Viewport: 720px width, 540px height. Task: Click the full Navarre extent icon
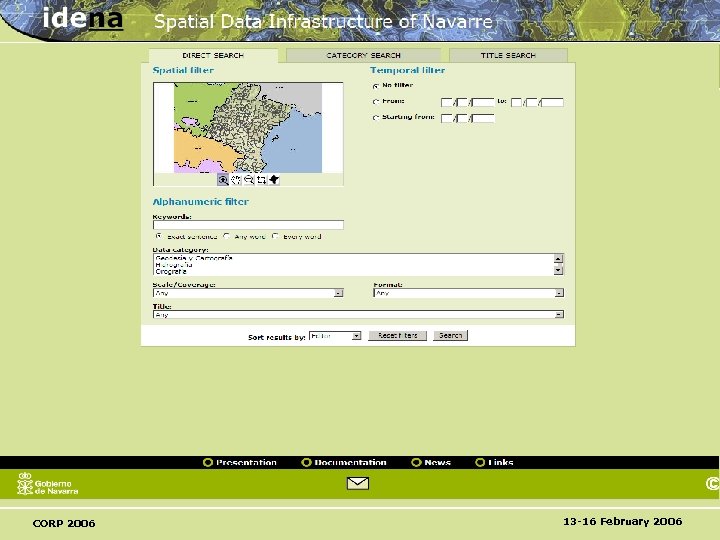click(x=274, y=180)
